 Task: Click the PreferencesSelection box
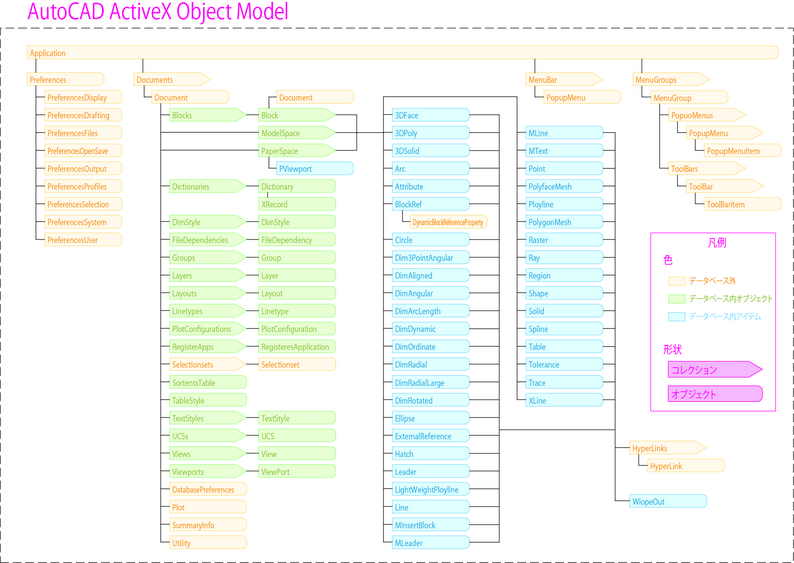click(84, 204)
